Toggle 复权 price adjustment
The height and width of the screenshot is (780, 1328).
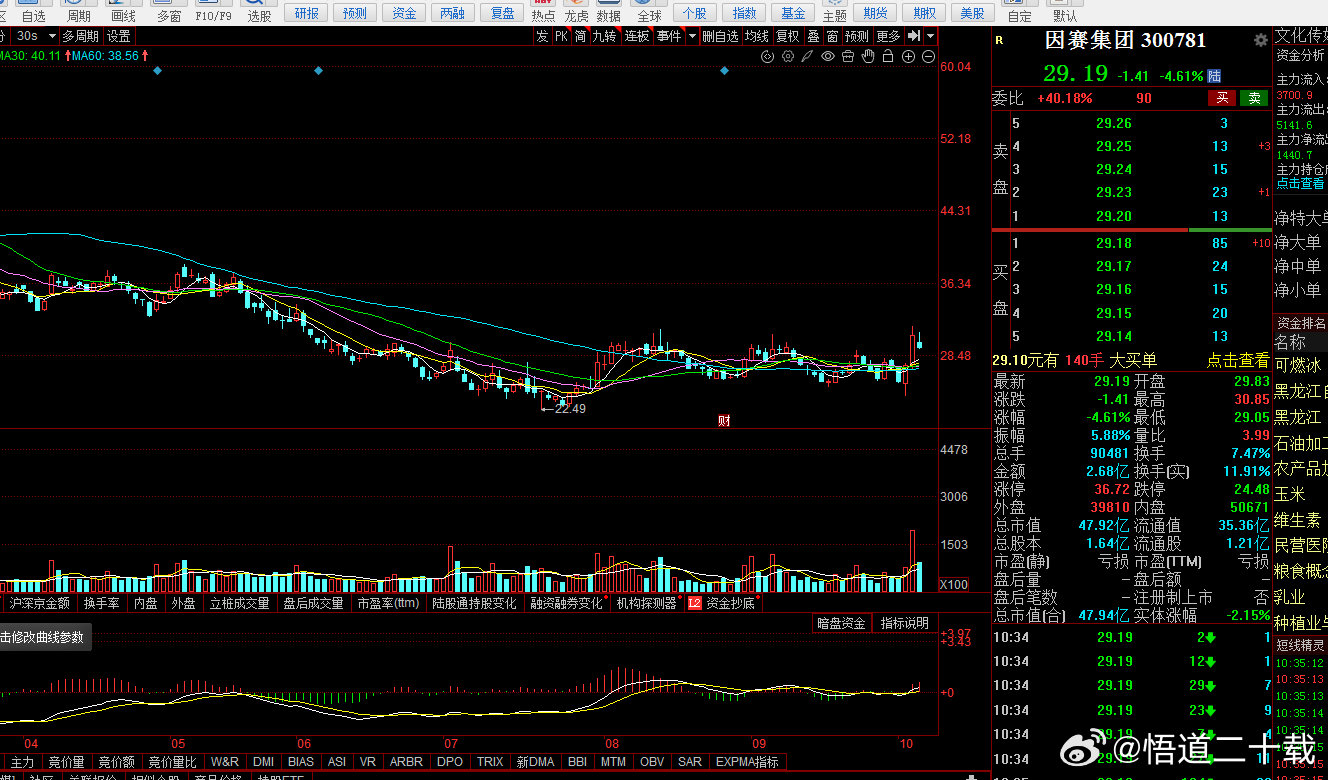(787, 36)
